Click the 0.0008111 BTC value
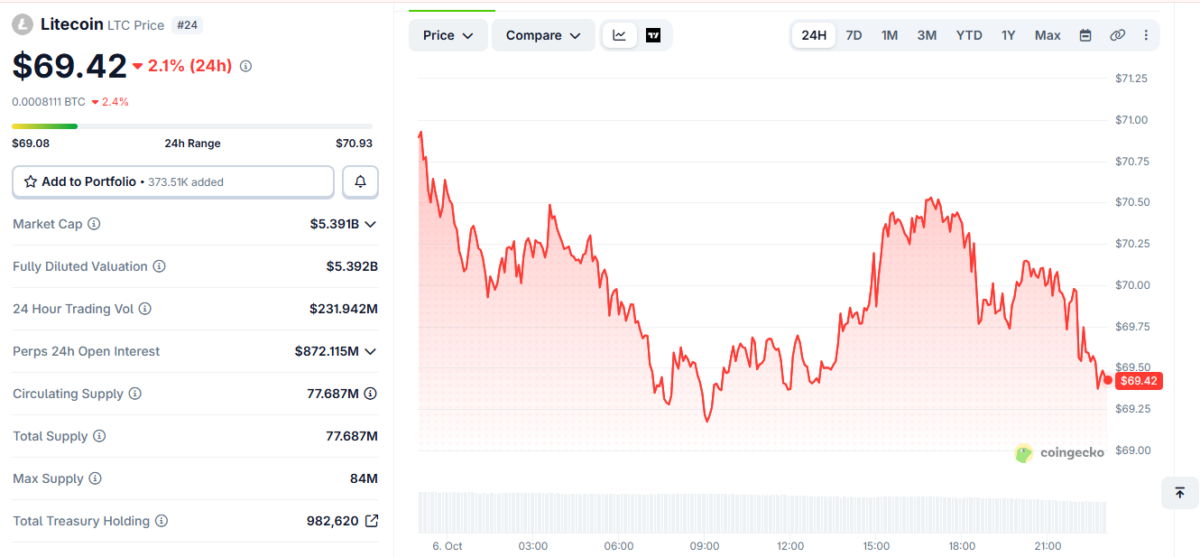This screenshot has width=1200, height=557. pyautogui.click(x=48, y=102)
